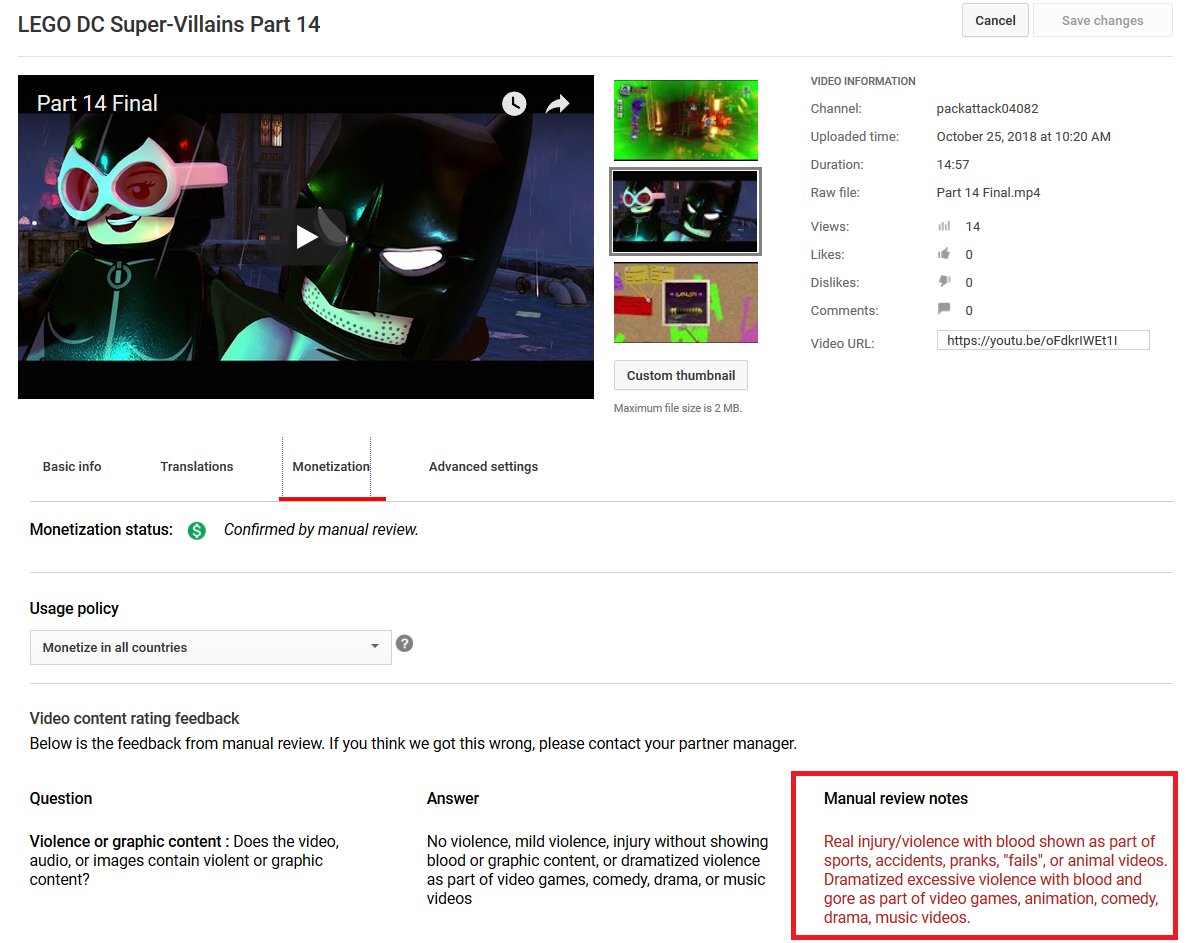Click the page title LEGO DC Super-Villains Part 14
Image resolution: width=1187 pixels, height=943 pixels.
pyautogui.click(x=169, y=24)
